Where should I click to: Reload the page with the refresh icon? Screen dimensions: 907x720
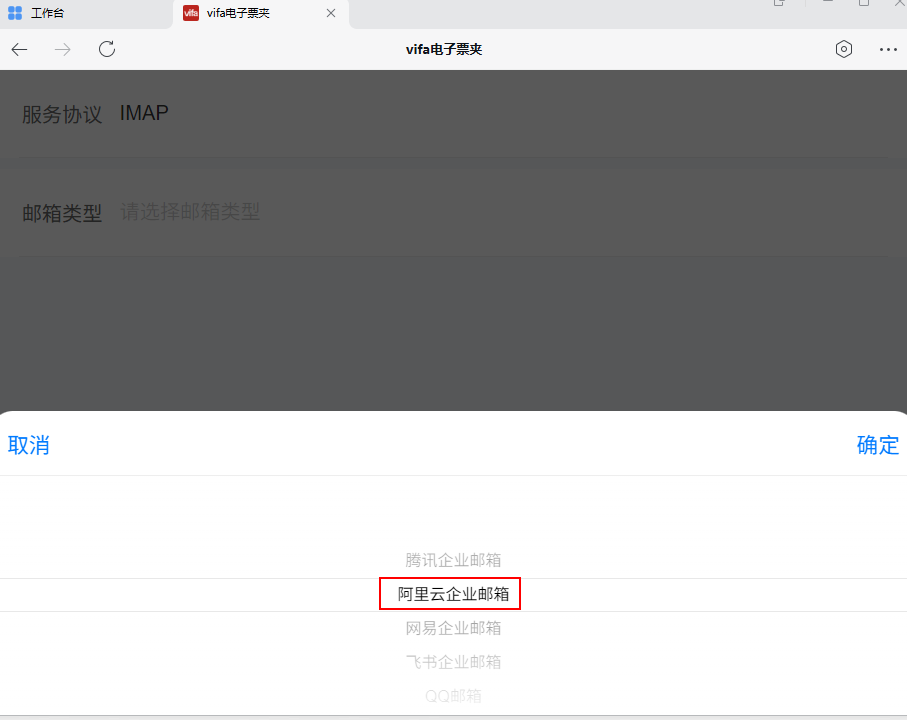(107, 50)
